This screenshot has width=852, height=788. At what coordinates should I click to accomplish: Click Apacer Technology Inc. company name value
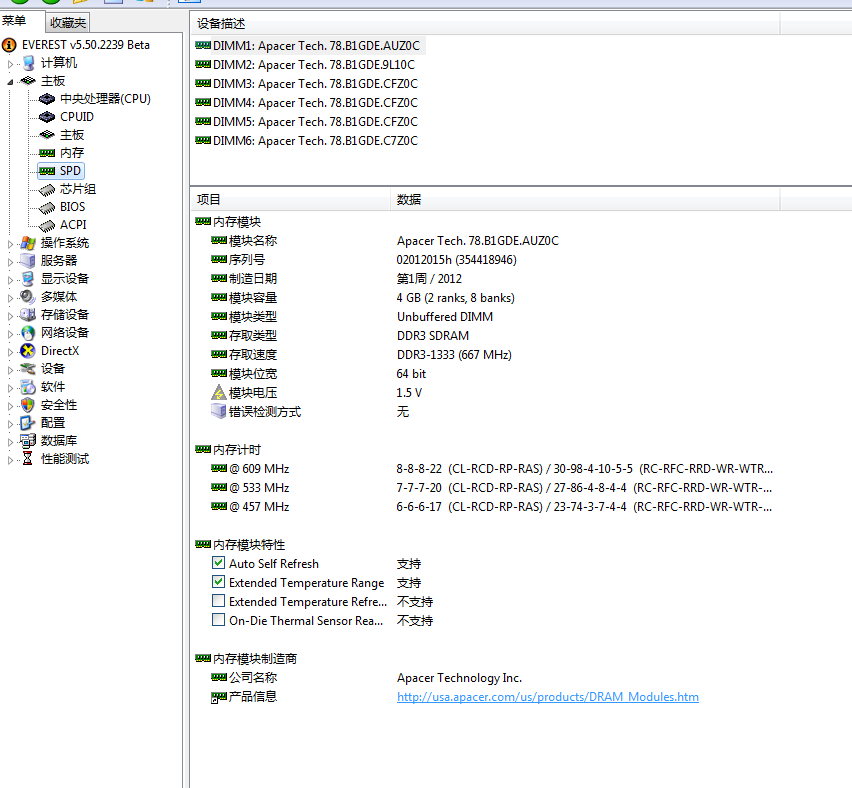pyautogui.click(x=459, y=678)
